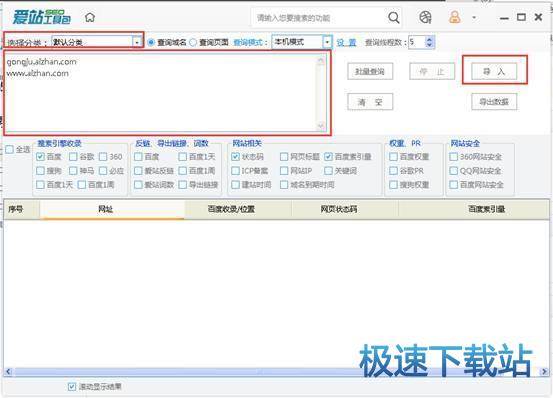Check 百度 in the 反链 group
Image resolution: width=553 pixels, height=398 pixels.
(138, 157)
